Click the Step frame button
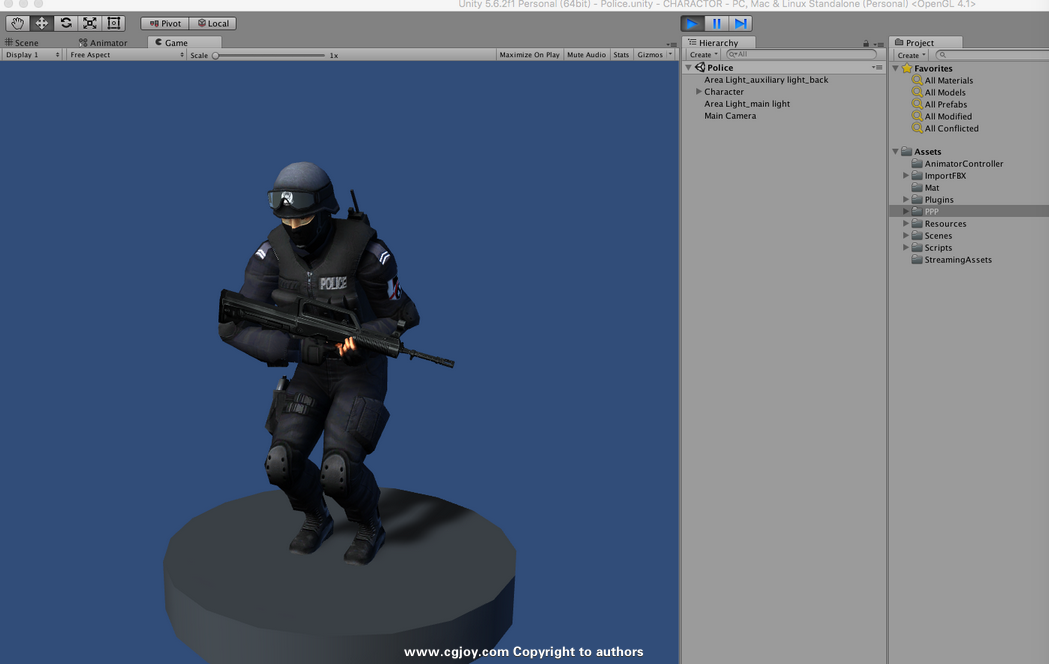This screenshot has width=1049, height=664. 740,23
